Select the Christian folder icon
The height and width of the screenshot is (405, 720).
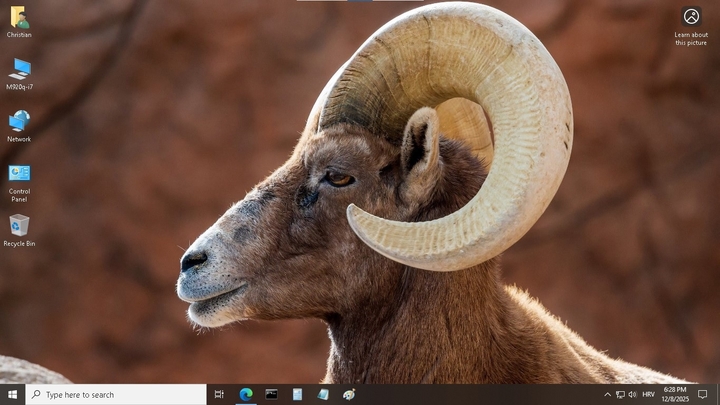tap(19, 19)
